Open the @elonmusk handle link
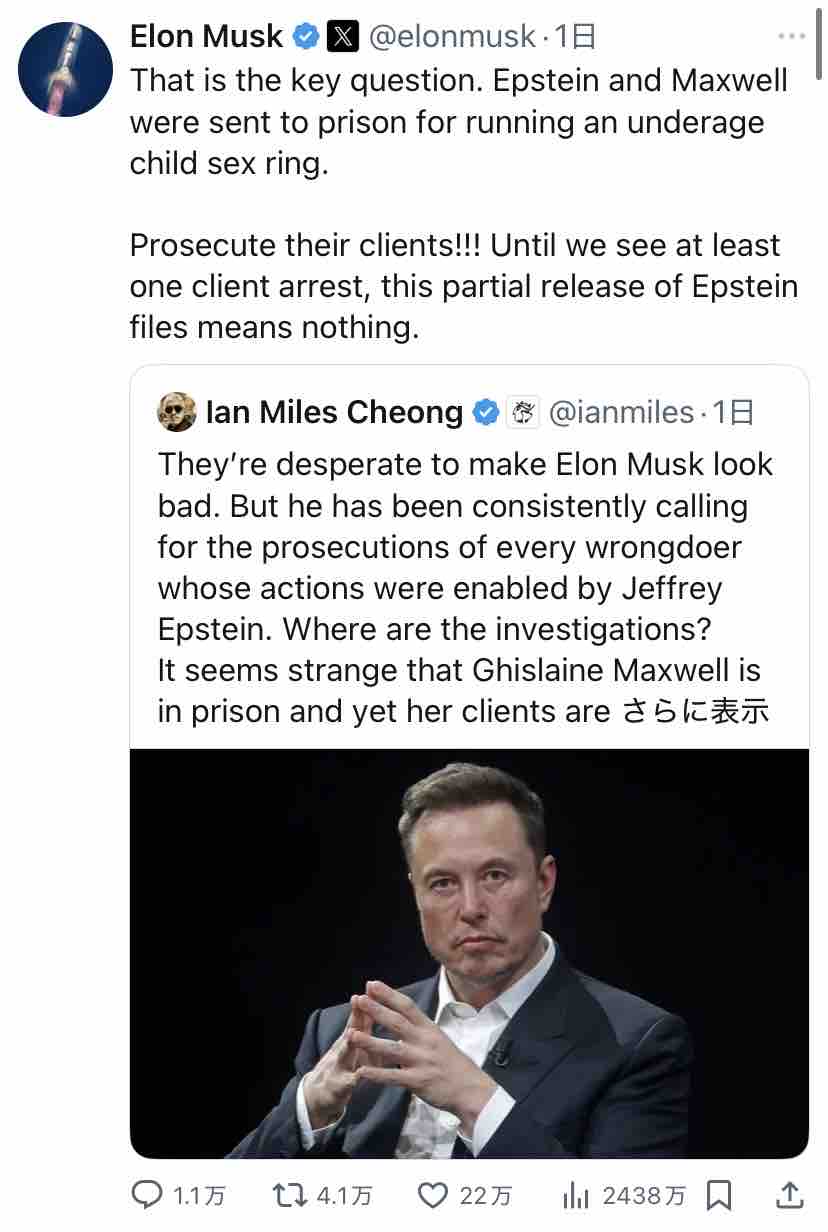The width and height of the screenshot is (828, 1232). click(452, 38)
